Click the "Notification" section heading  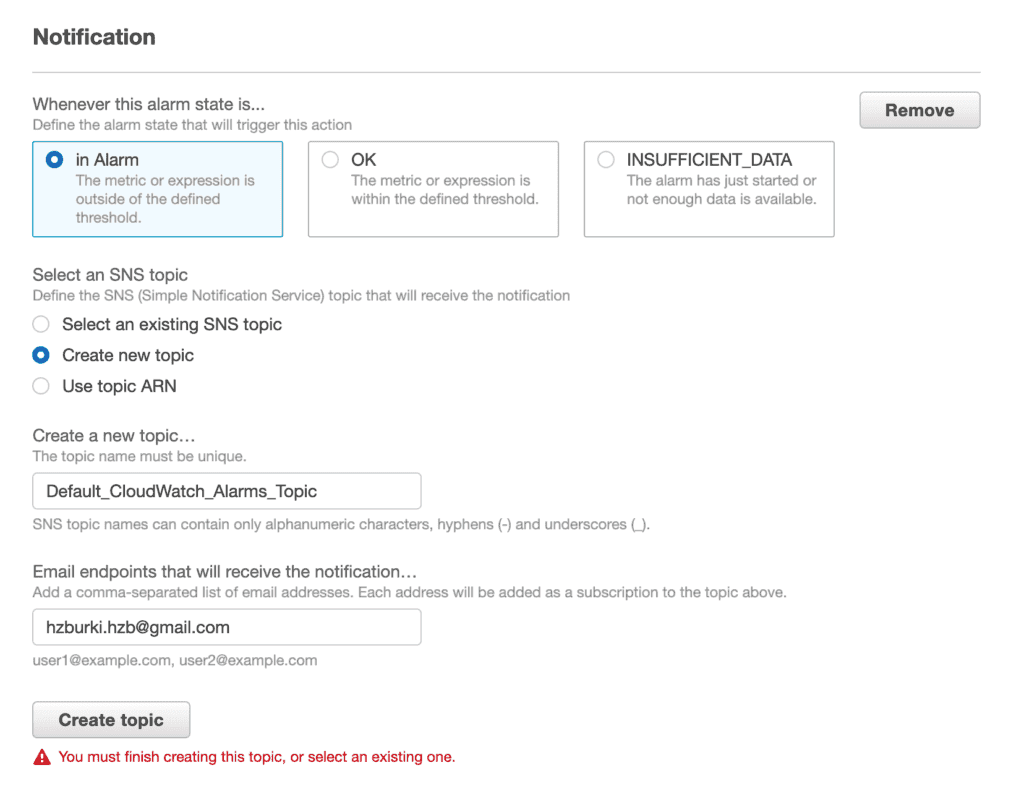click(94, 37)
